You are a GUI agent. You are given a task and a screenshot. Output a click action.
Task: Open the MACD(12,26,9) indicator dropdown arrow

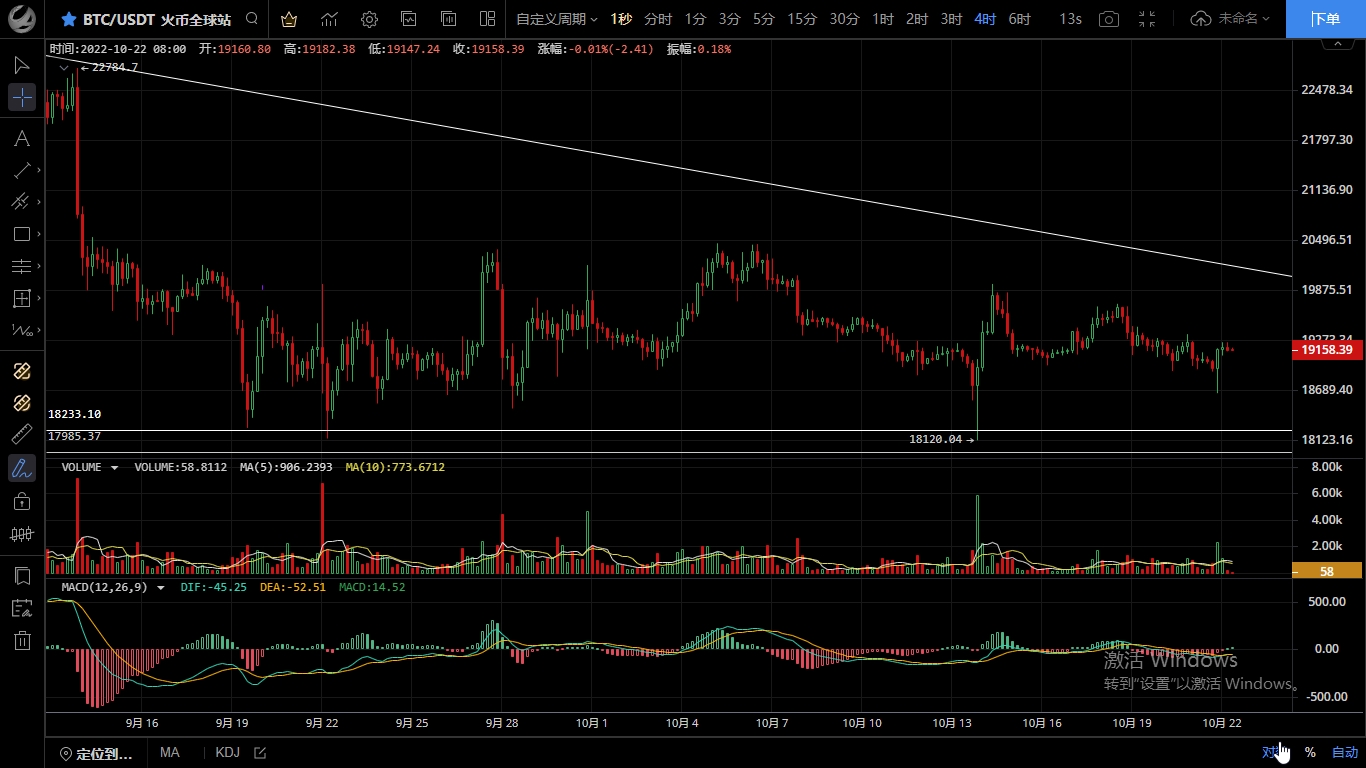point(160,587)
